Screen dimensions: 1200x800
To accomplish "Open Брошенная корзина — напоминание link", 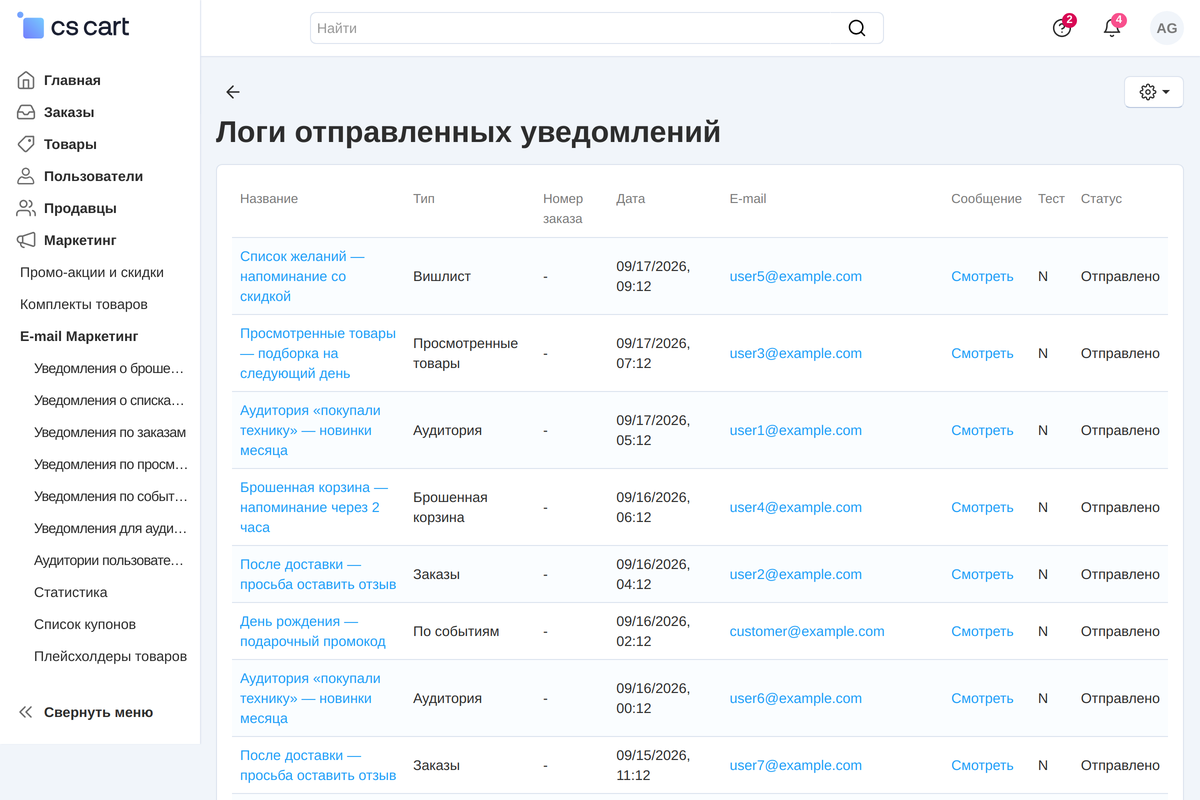I will click(314, 507).
